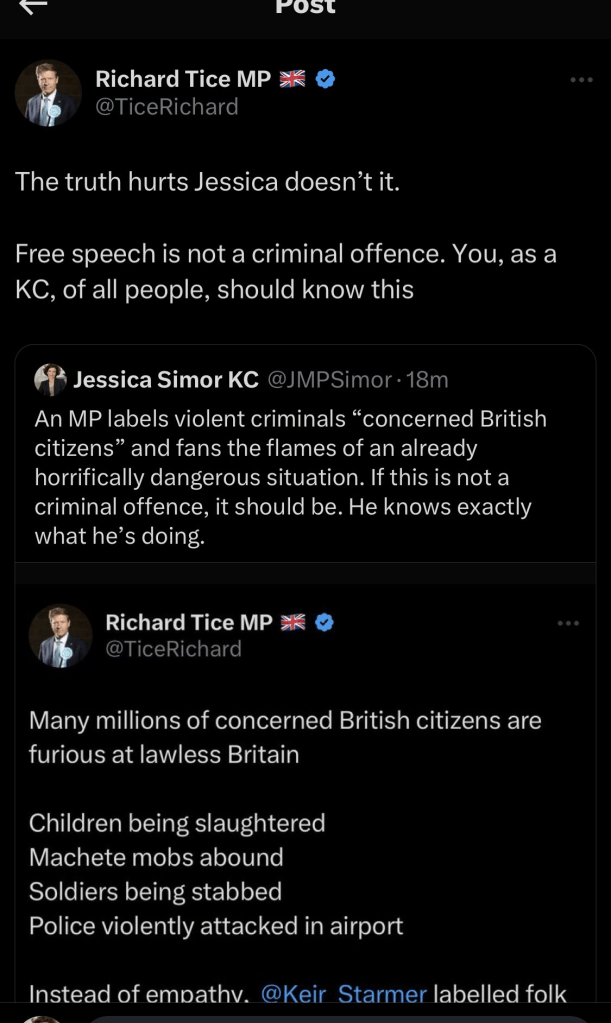This screenshot has width=611, height=1023.
Task: Click the Richard Tice MP name at top
Action: click(x=182, y=79)
